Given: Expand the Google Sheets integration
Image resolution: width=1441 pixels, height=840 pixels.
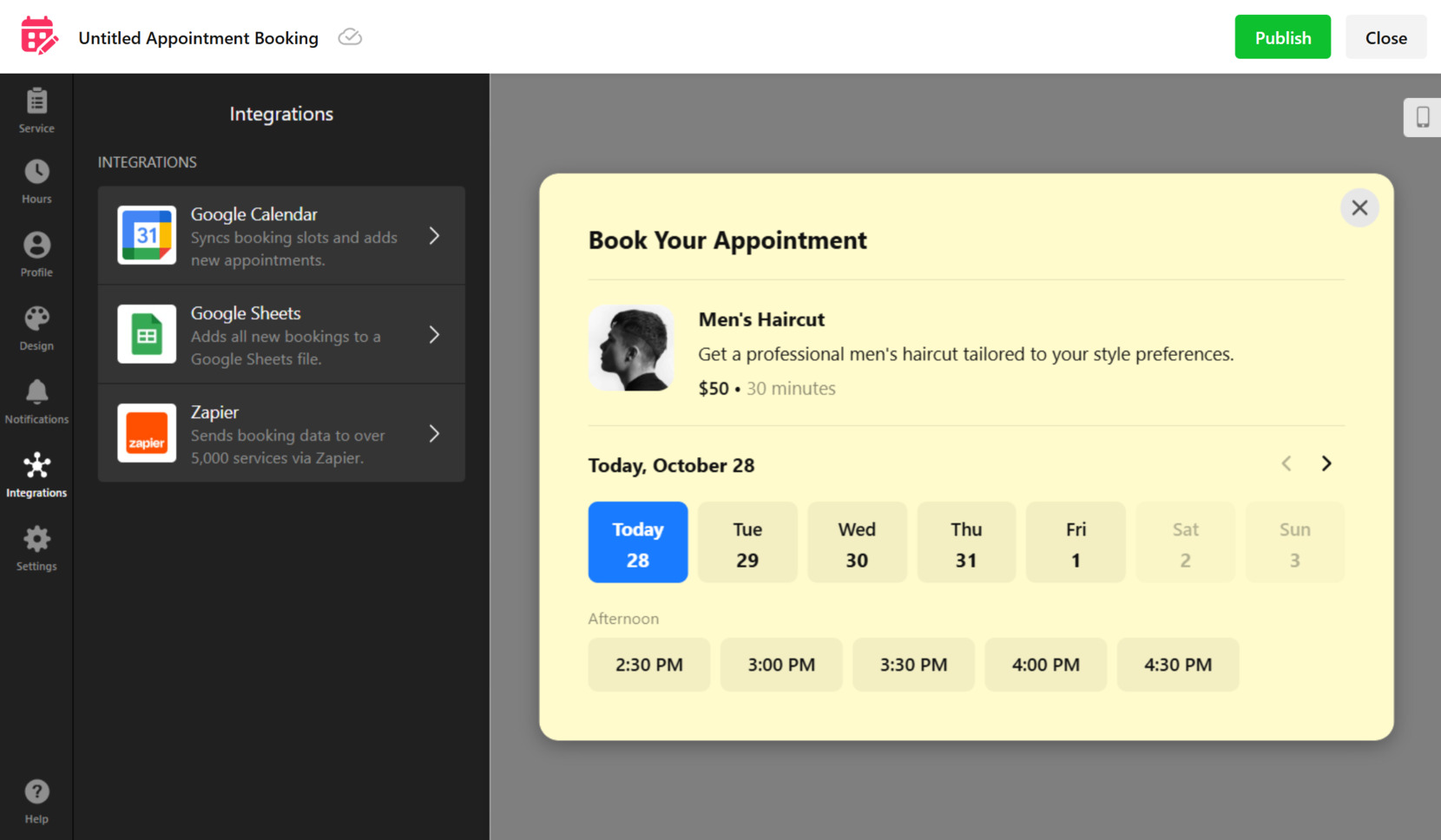Looking at the screenshot, I should [x=281, y=335].
